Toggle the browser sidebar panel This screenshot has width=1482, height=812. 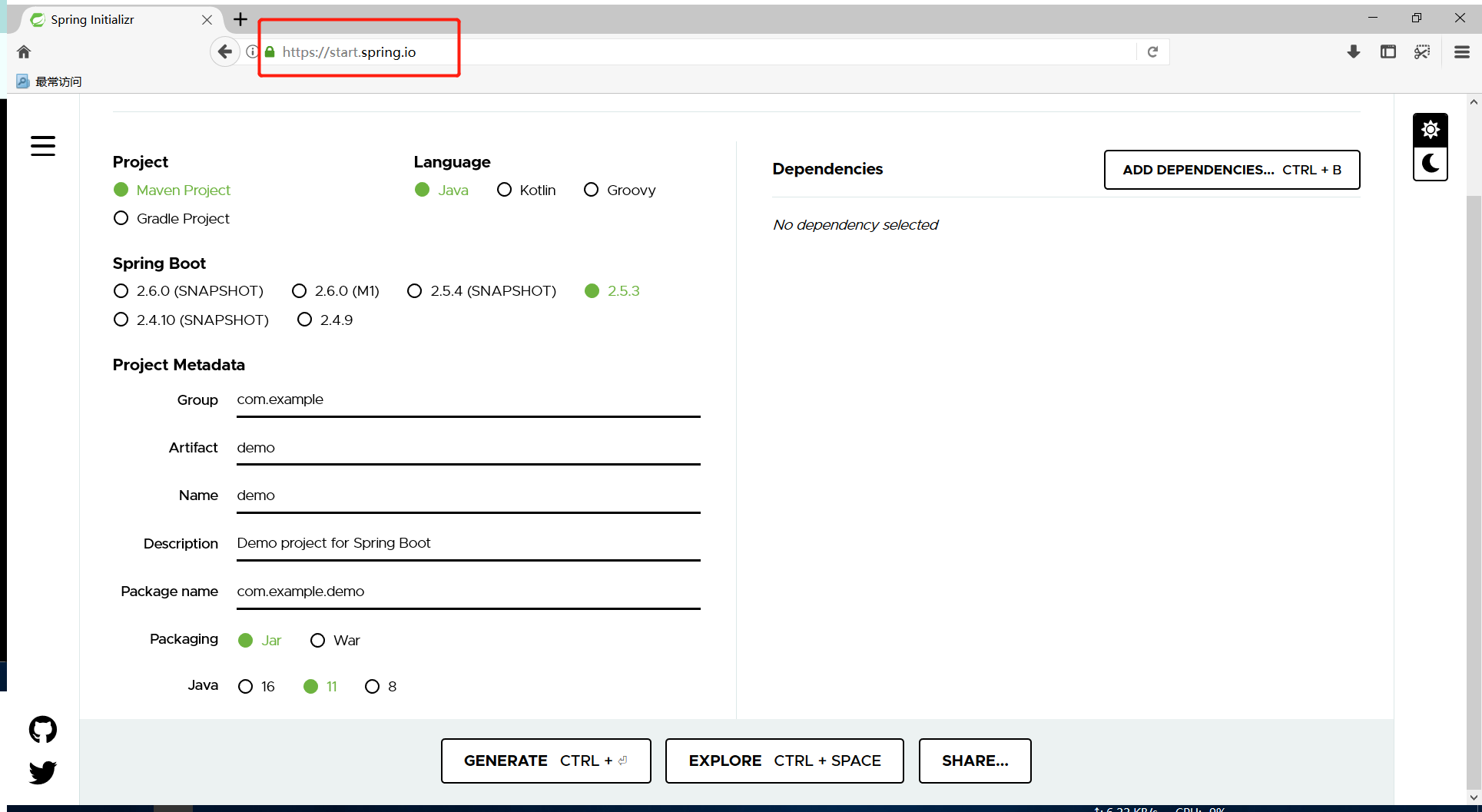point(1388,51)
